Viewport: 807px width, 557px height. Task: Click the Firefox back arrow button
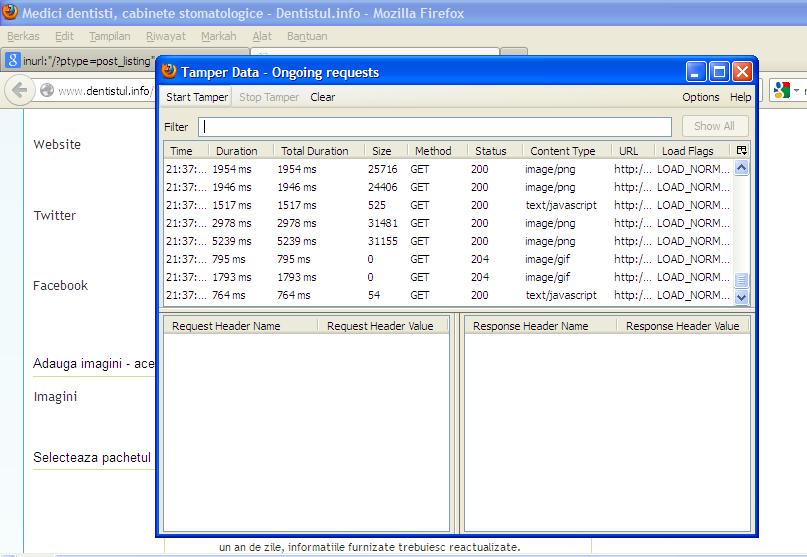20,90
